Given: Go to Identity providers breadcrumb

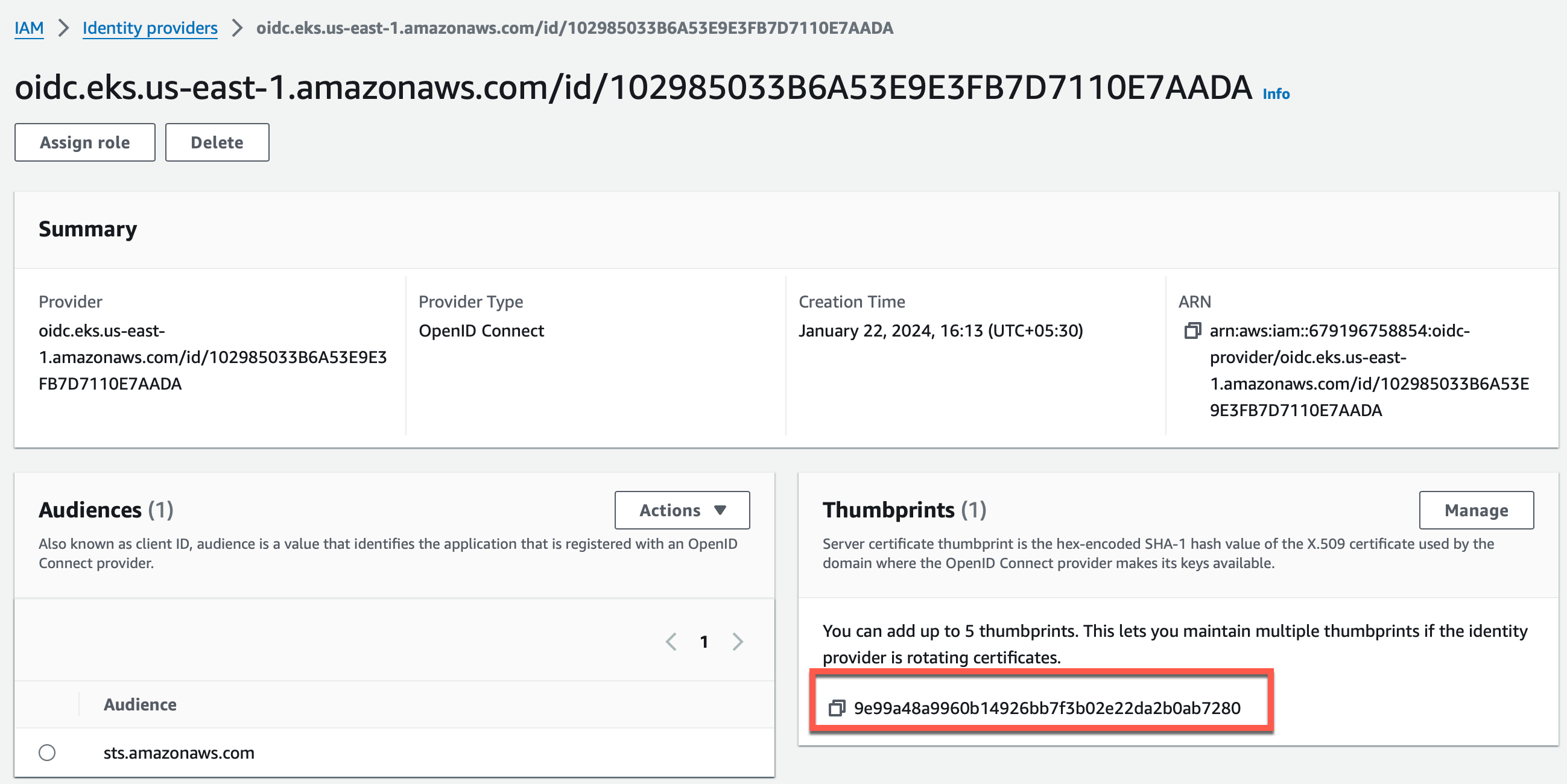Looking at the screenshot, I should (x=150, y=28).
